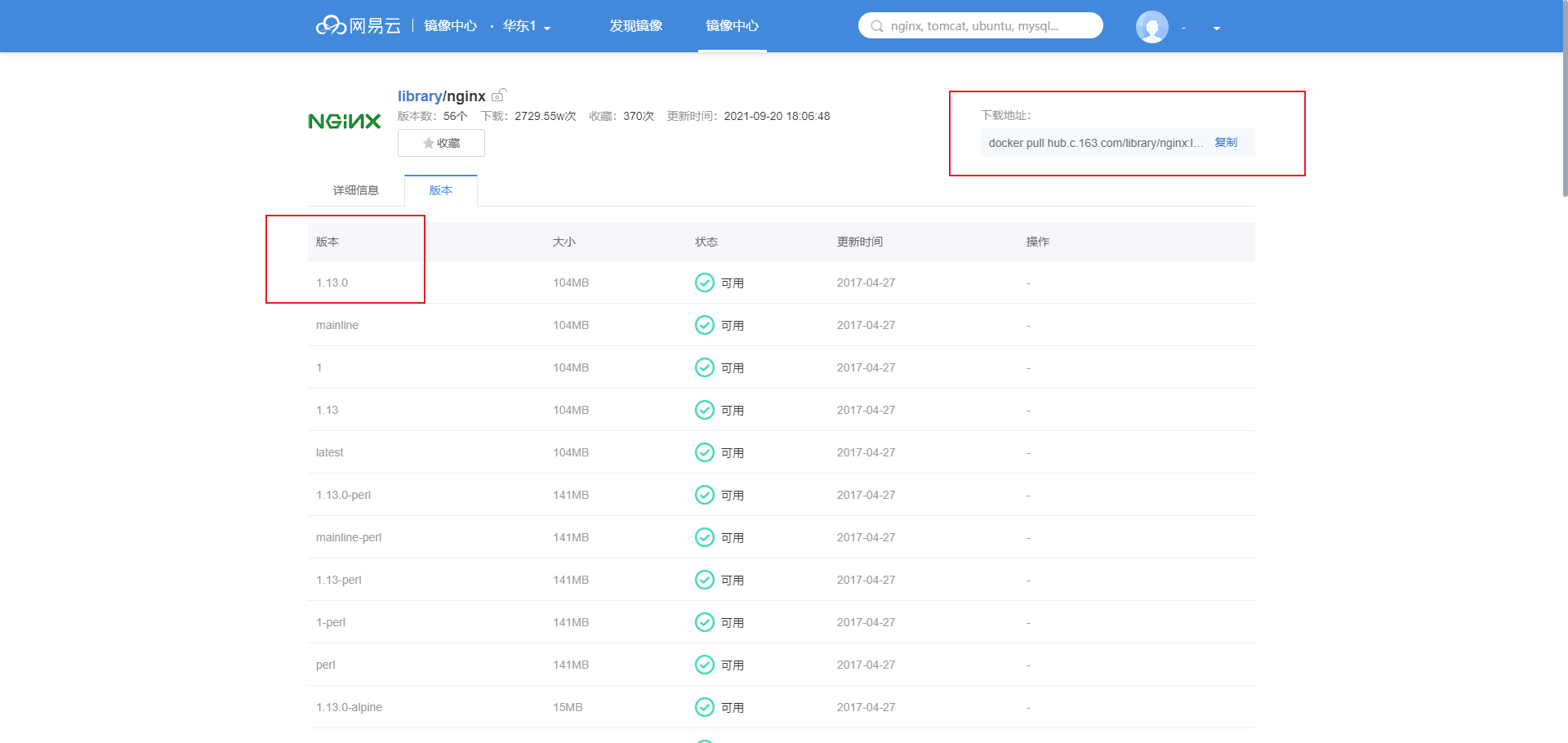Select version 1-perl
Image resolution: width=1568 pixels, height=743 pixels.
tap(331, 622)
